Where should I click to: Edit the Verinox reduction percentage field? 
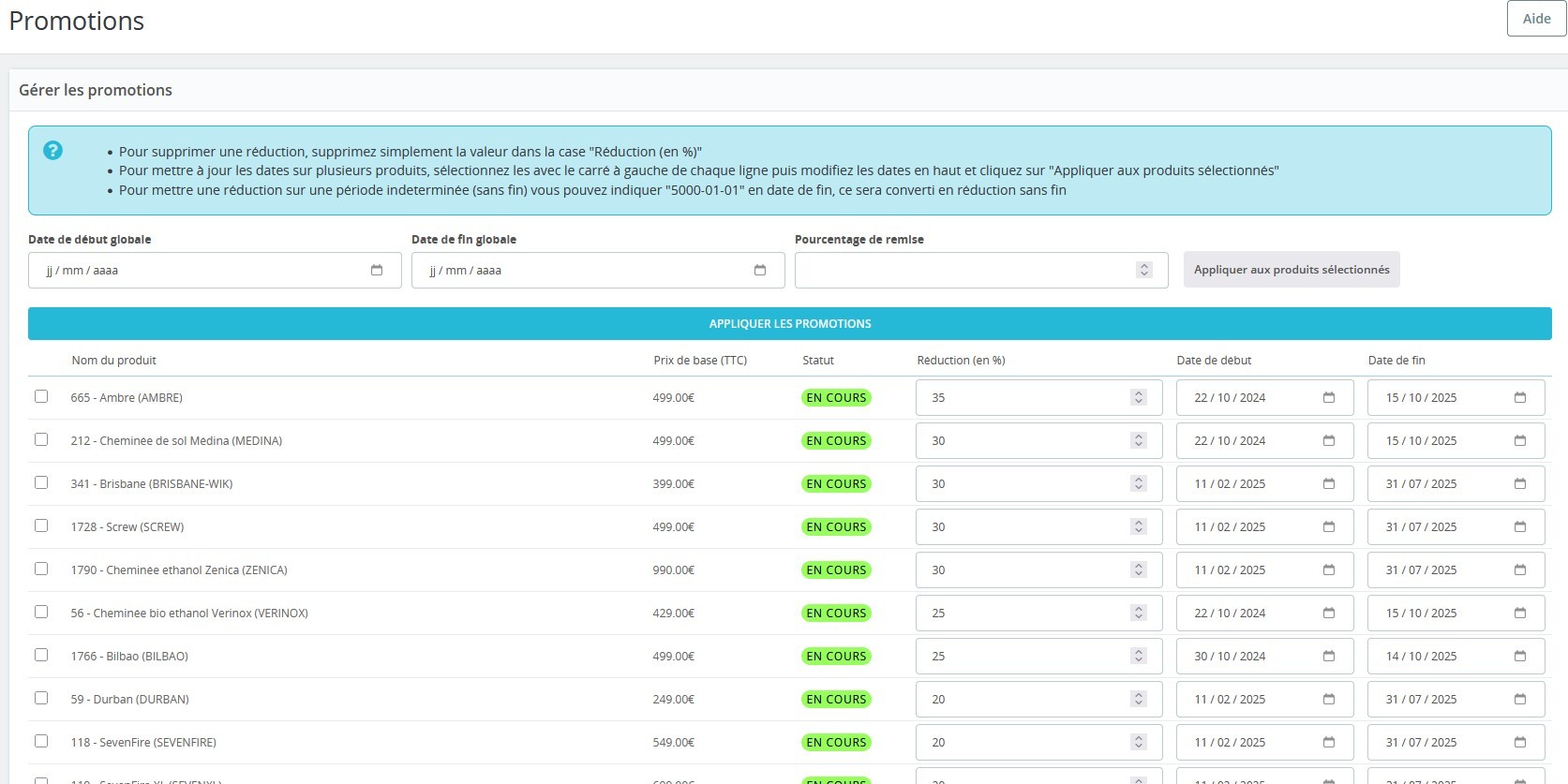tap(1038, 613)
